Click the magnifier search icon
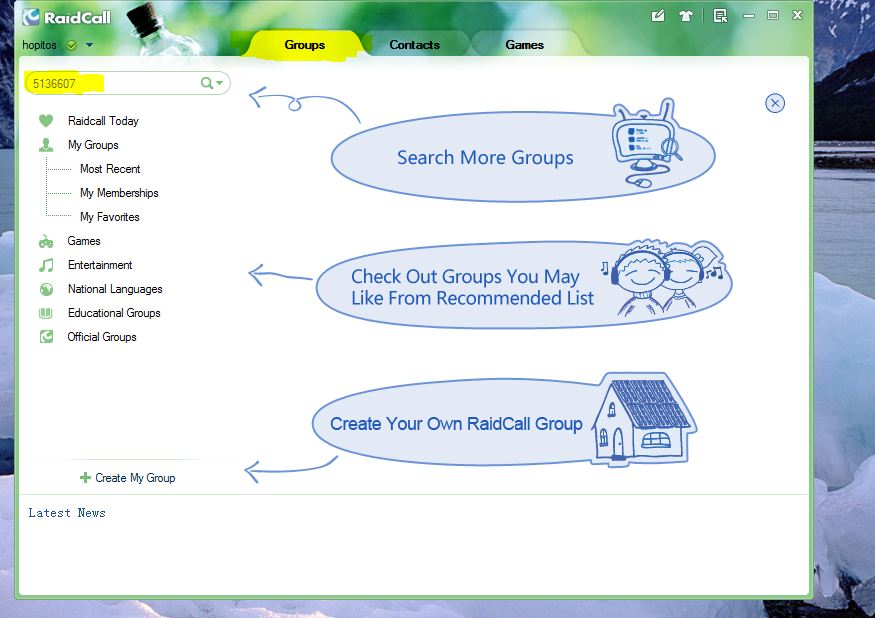Viewport: 875px width, 618px height. pyautogui.click(x=206, y=83)
